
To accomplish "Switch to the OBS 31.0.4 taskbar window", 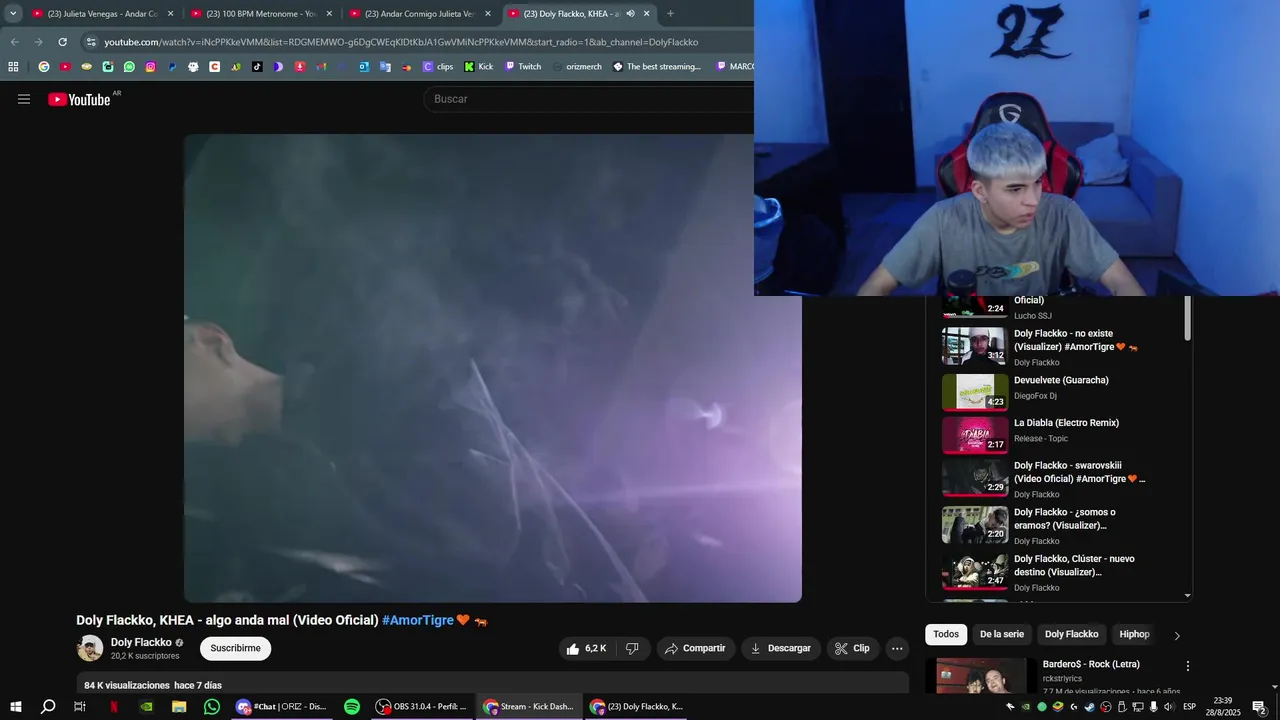I will coord(421,707).
